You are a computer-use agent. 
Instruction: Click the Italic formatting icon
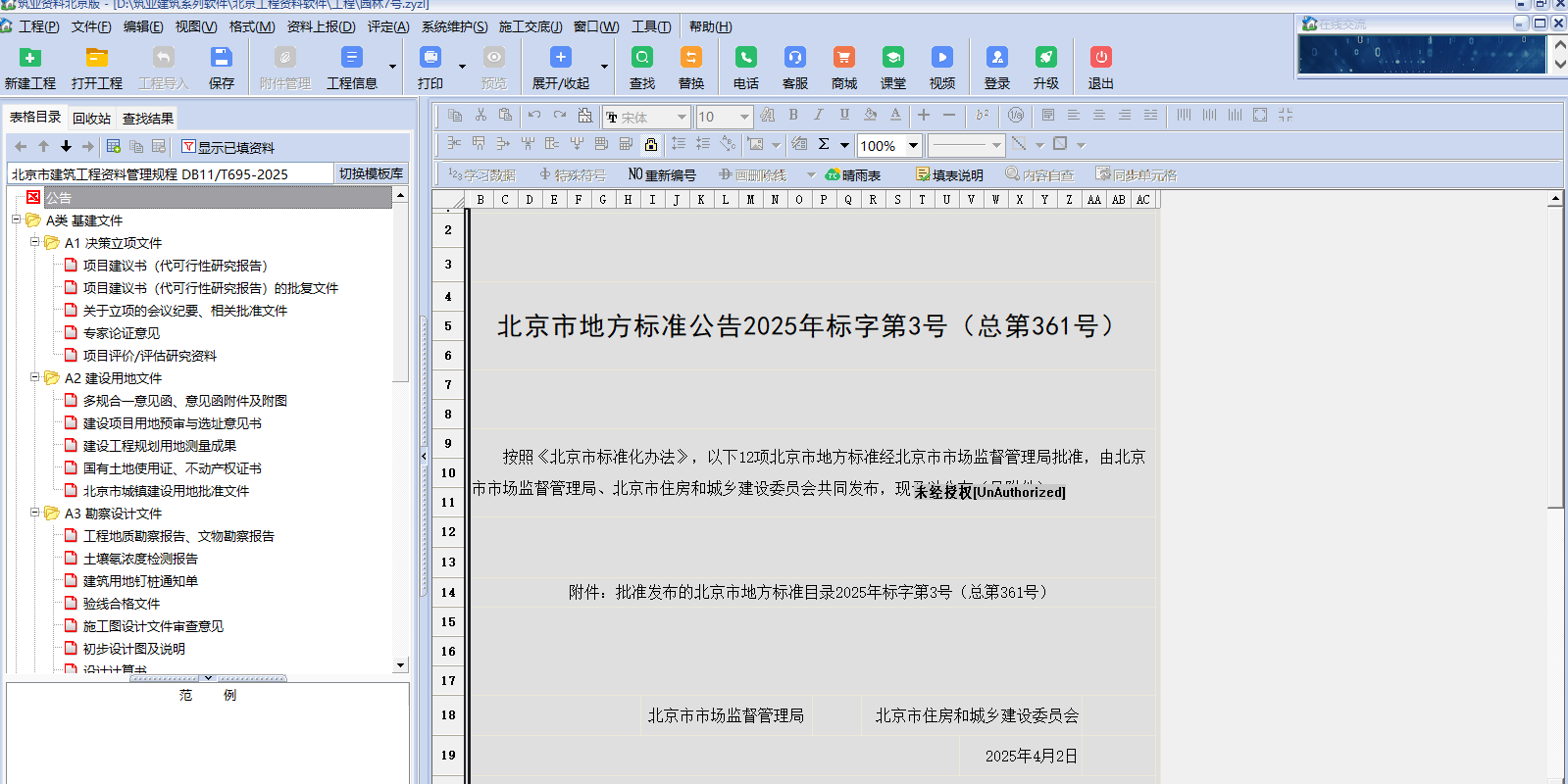point(819,116)
